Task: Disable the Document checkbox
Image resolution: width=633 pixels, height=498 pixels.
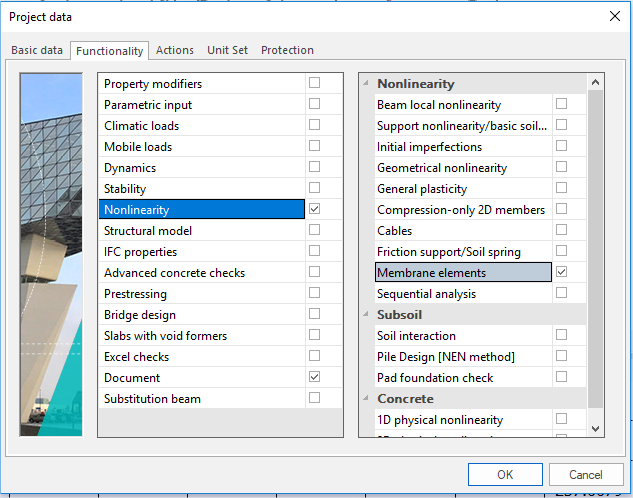Action: (315, 377)
